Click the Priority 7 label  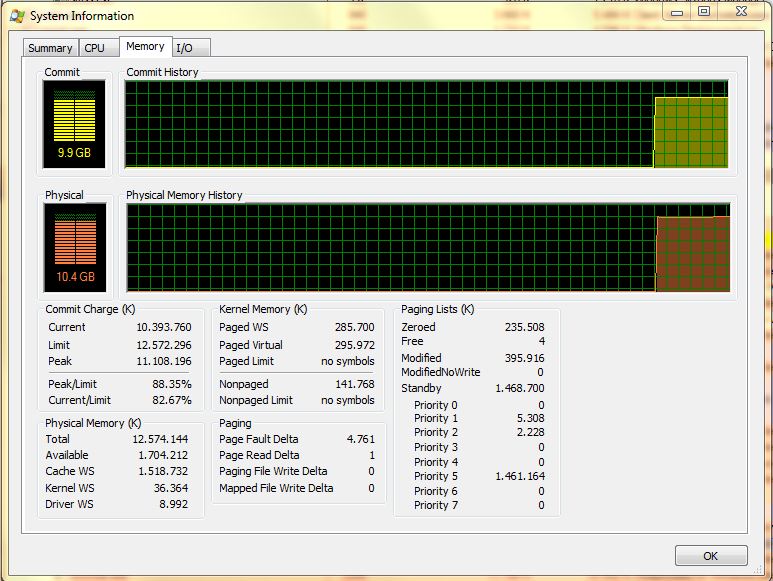click(436, 505)
